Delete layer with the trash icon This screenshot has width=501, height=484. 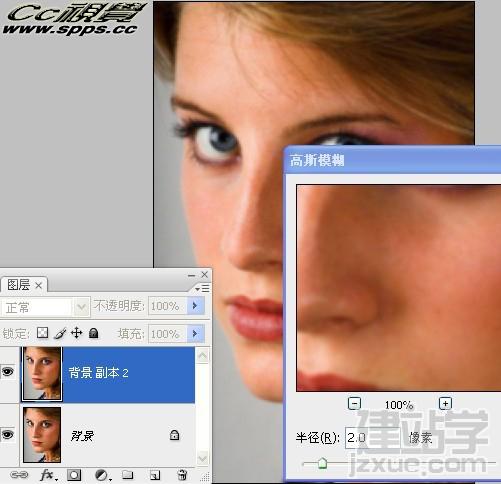tap(182, 474)
